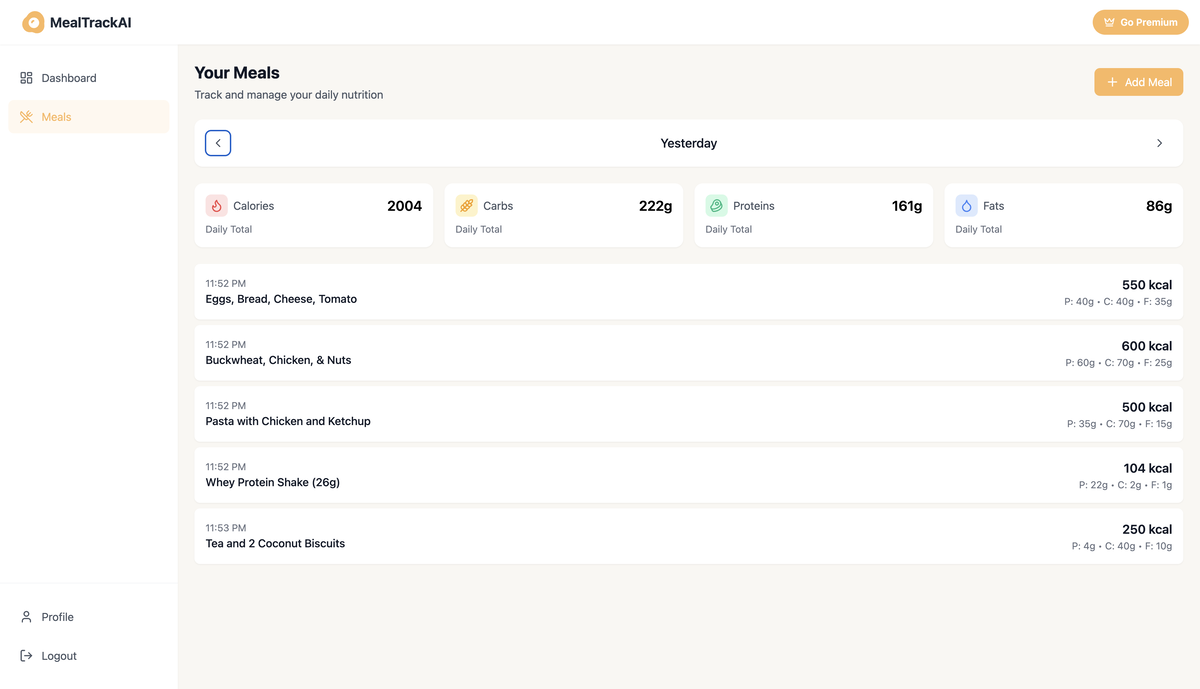Click the droplet Fats icon
This screenshot has width=1200, height=689.
[966, 206]
